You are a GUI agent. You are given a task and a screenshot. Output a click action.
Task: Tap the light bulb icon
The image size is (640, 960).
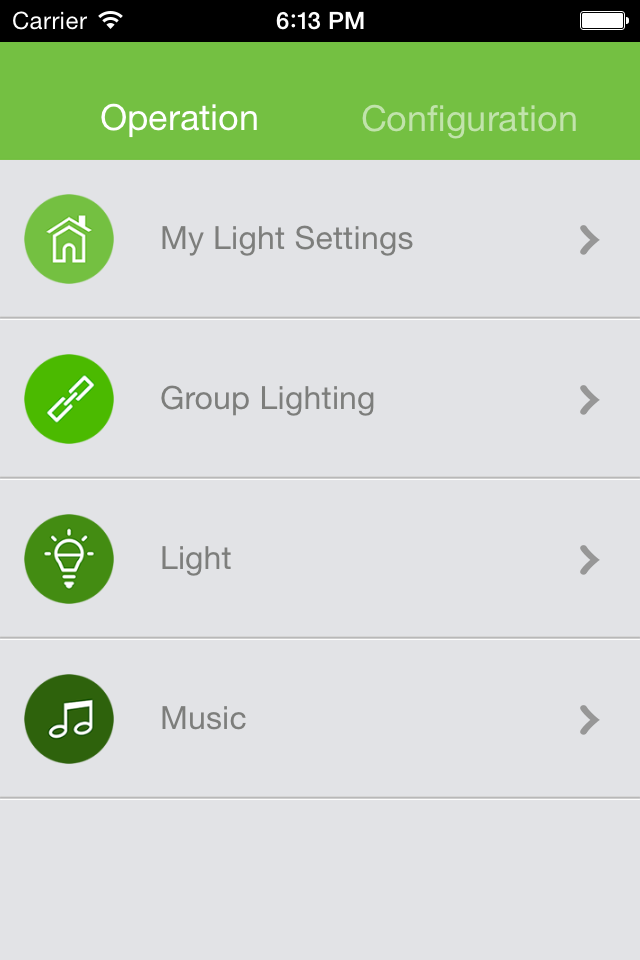(x=69, y=559)
